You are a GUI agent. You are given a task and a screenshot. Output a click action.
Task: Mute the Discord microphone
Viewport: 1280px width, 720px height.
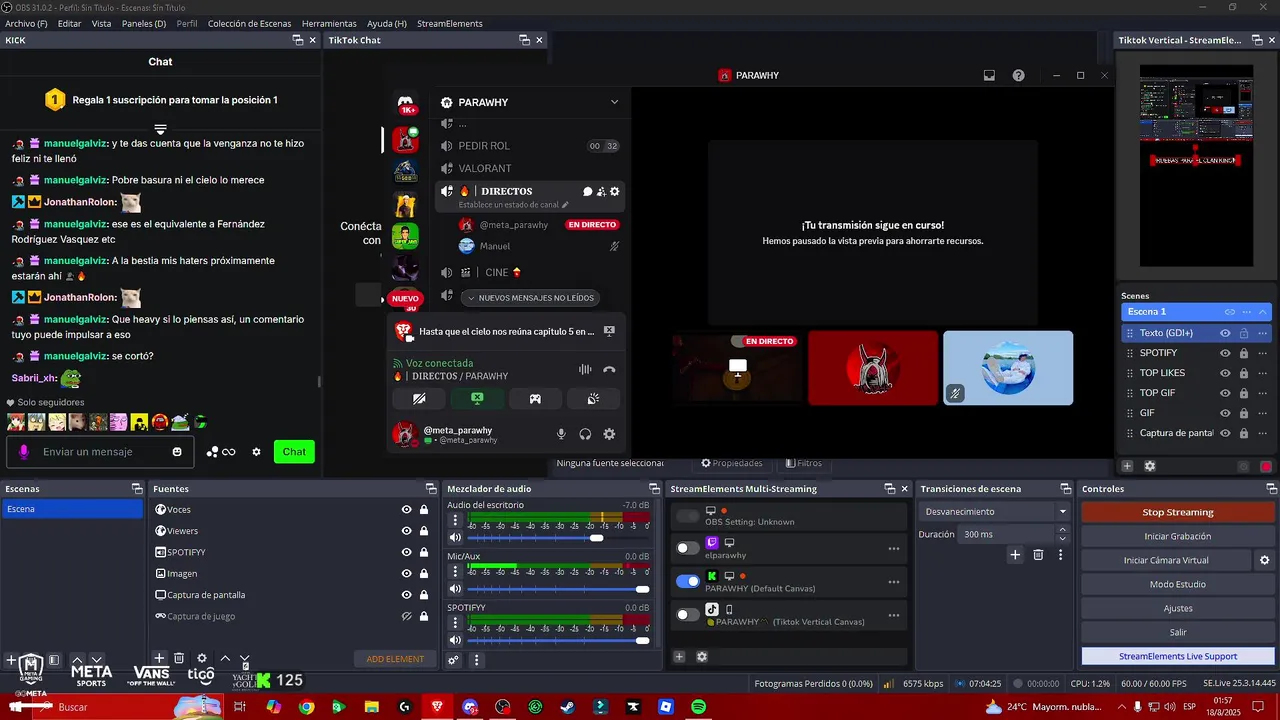(561, 434)
